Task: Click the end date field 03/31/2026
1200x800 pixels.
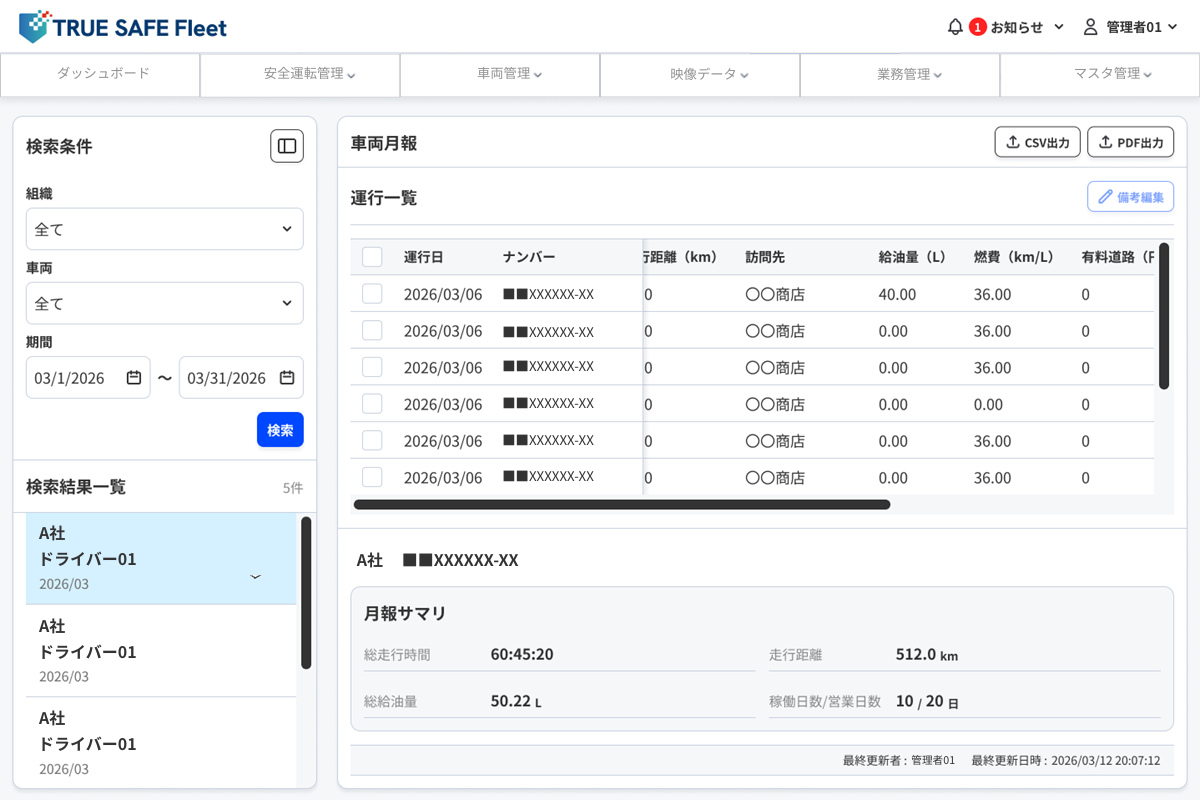Action: (241, 378)
